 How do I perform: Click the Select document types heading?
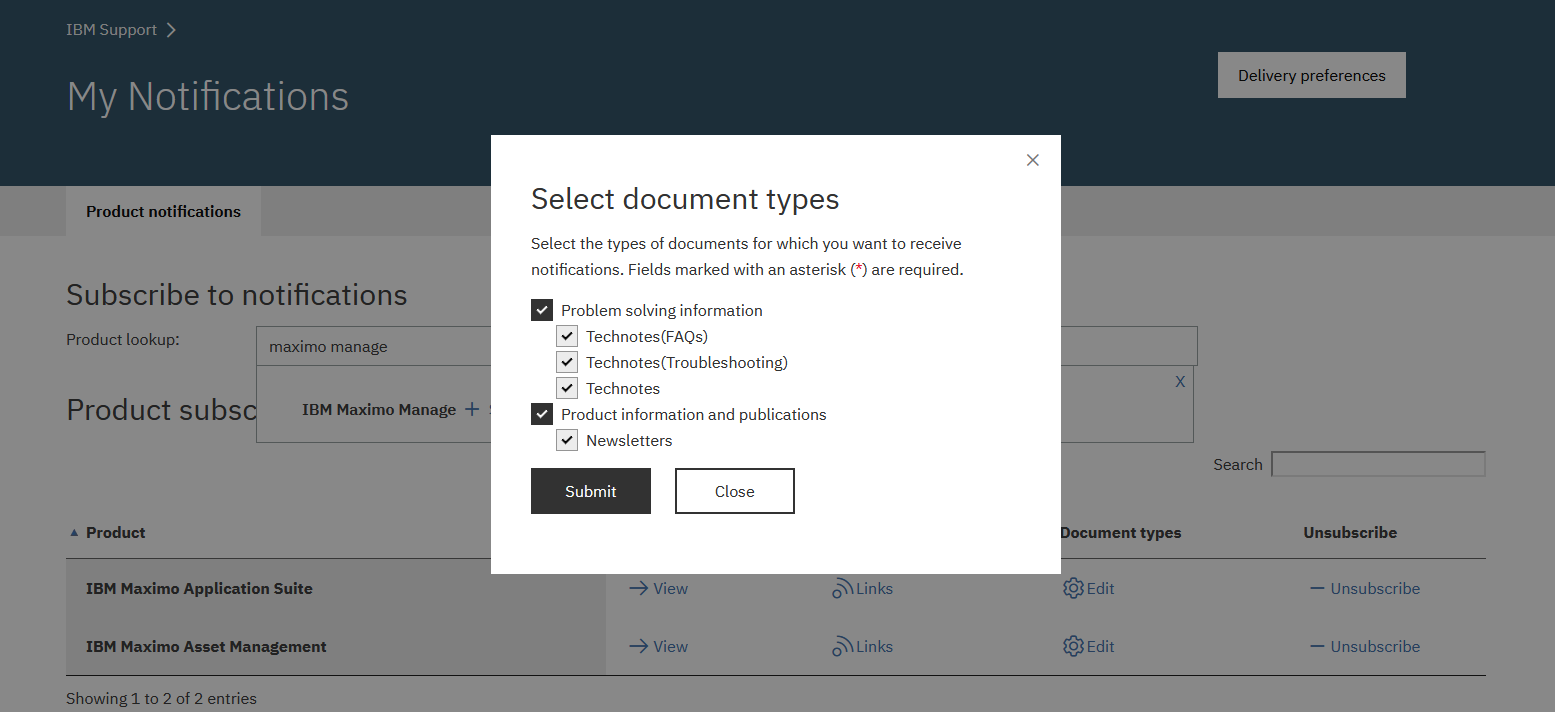point(685,198)
